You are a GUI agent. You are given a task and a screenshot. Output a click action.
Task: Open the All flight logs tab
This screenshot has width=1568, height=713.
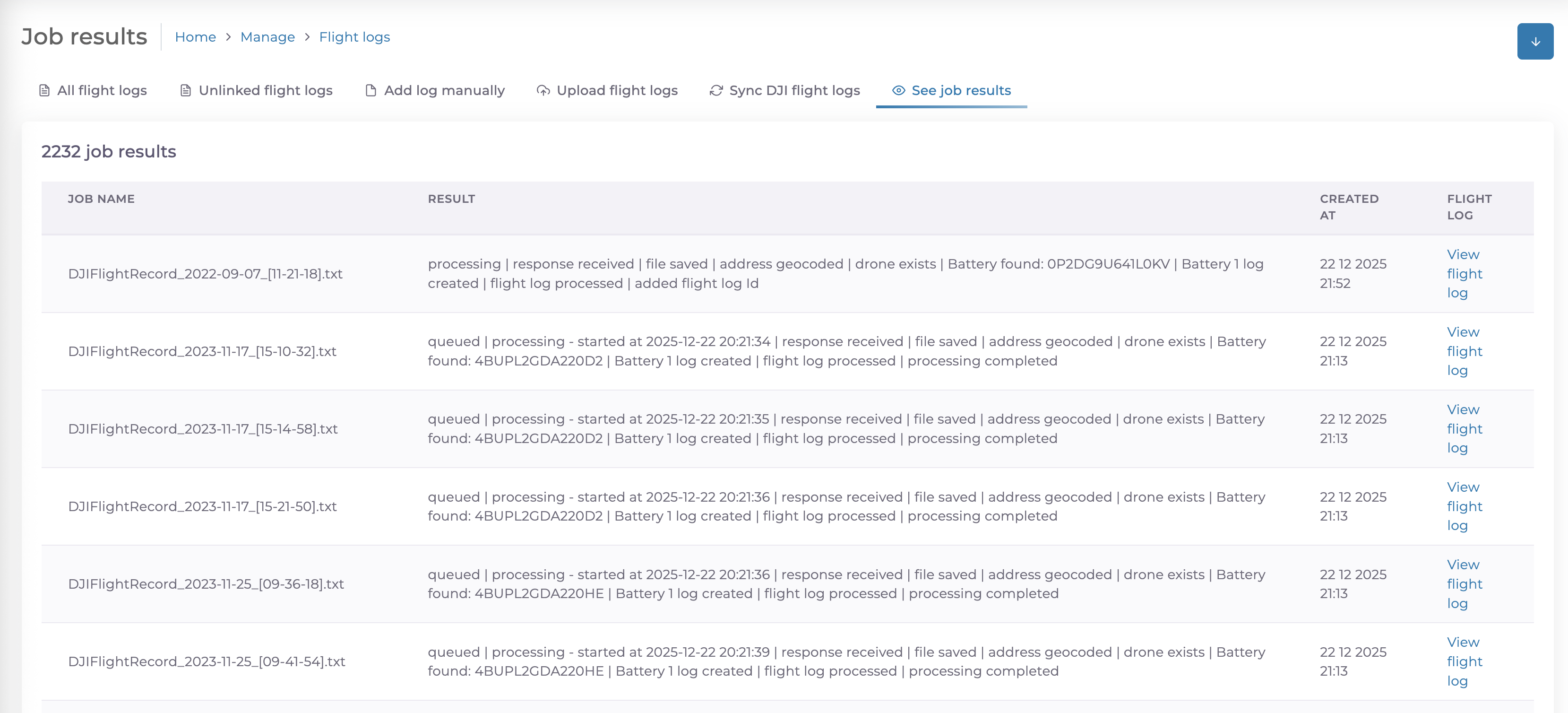pyautogui.click(x=102, y=91)
